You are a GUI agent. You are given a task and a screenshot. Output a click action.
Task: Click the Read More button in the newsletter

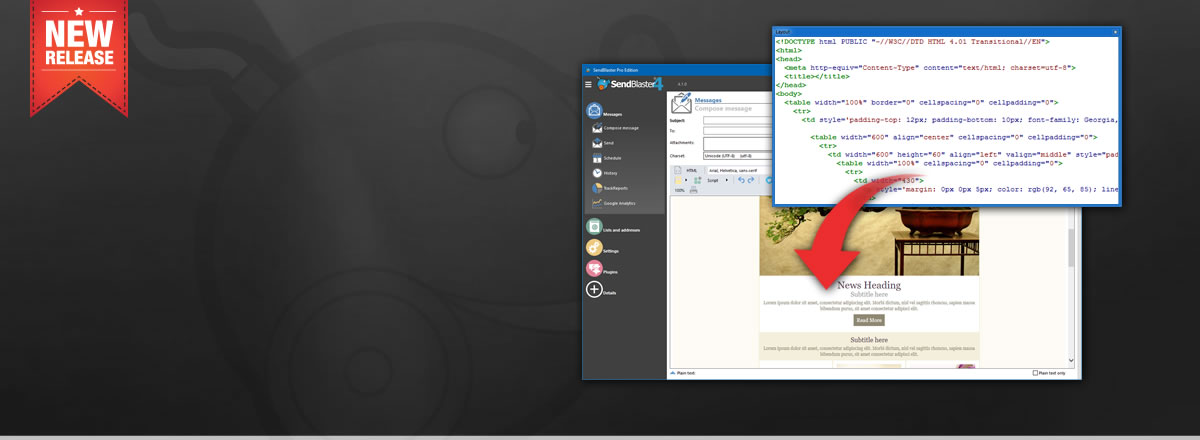coord(869,320)
